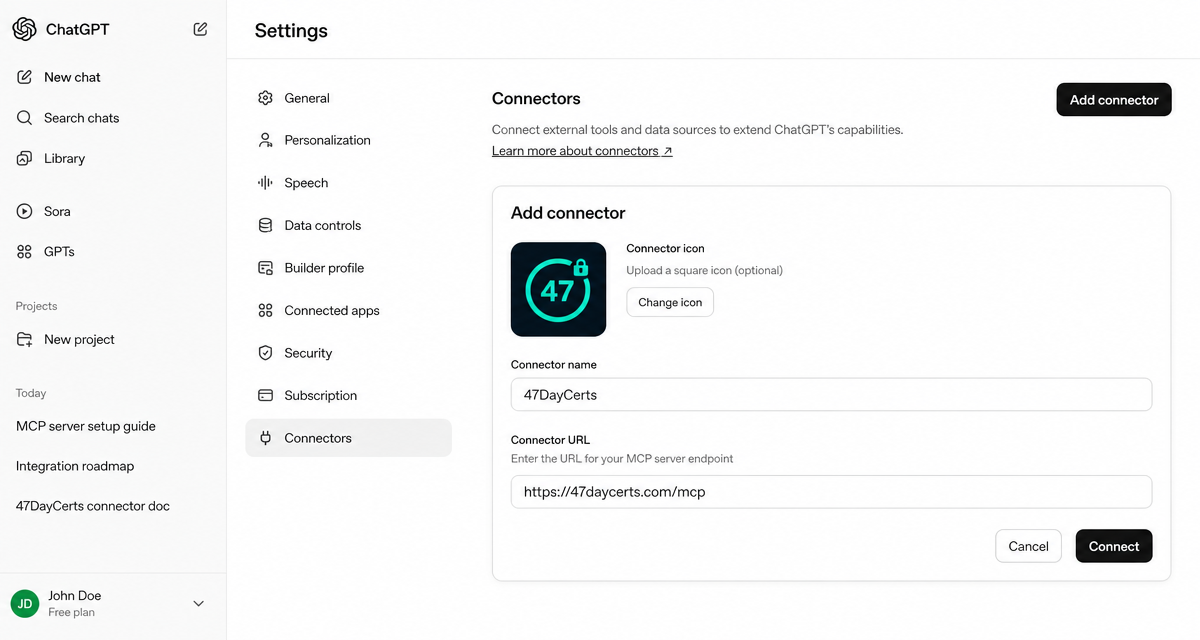Click the Free plan label
This screenshot has height=640, width=1200.
click(x=71, y=612)
